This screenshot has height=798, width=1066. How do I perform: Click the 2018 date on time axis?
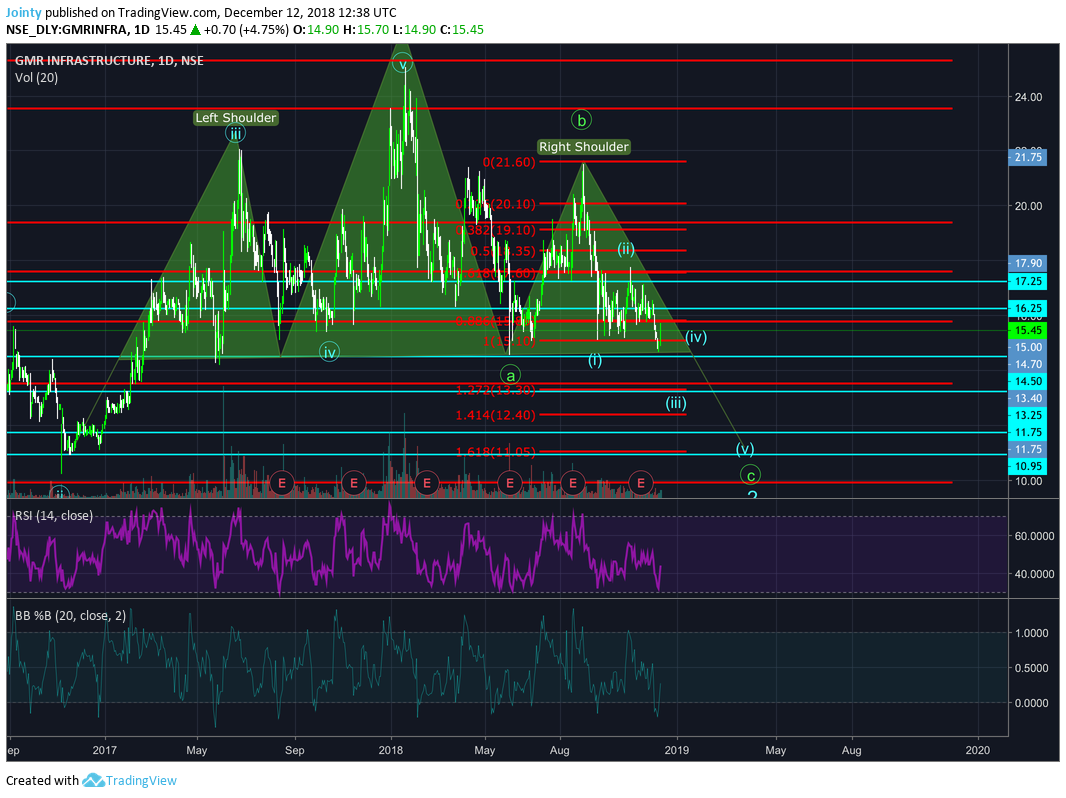click(x=391, y=750)
